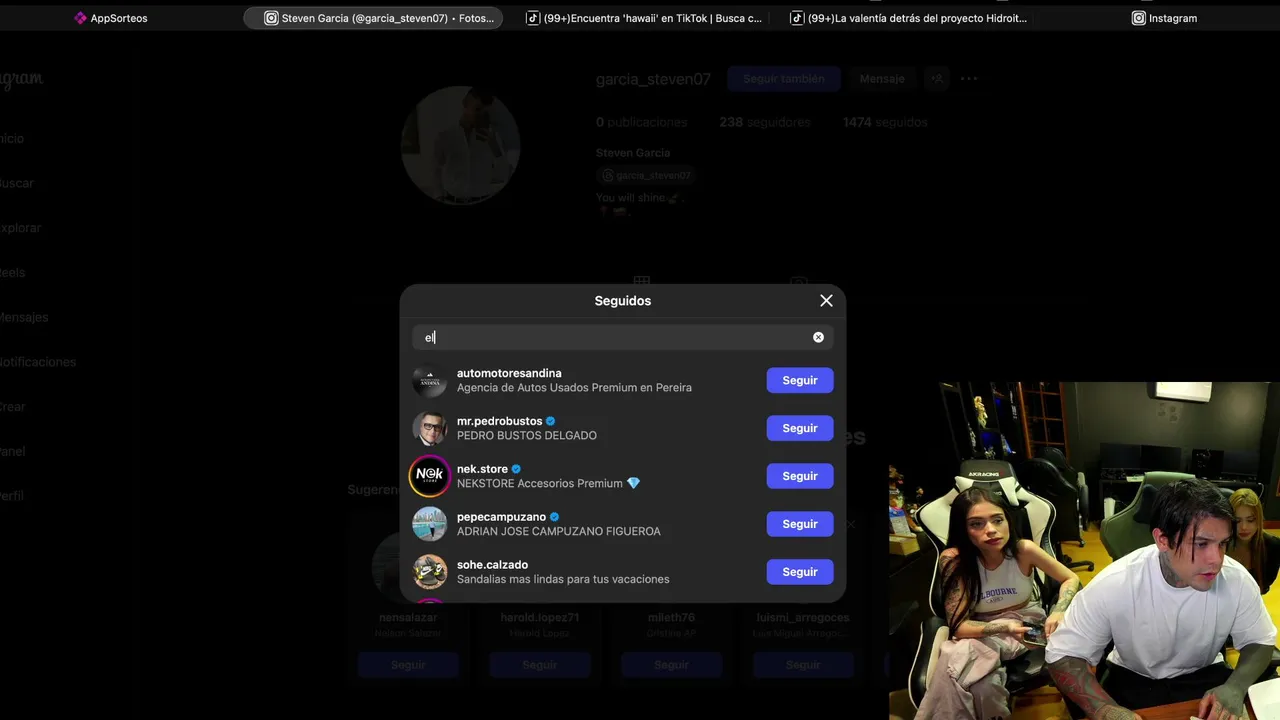The height and width of the screenshot is (720, 1280).
Task: Follow suggested luismi_arrogoces via Seguir
Action: point(803,665)
